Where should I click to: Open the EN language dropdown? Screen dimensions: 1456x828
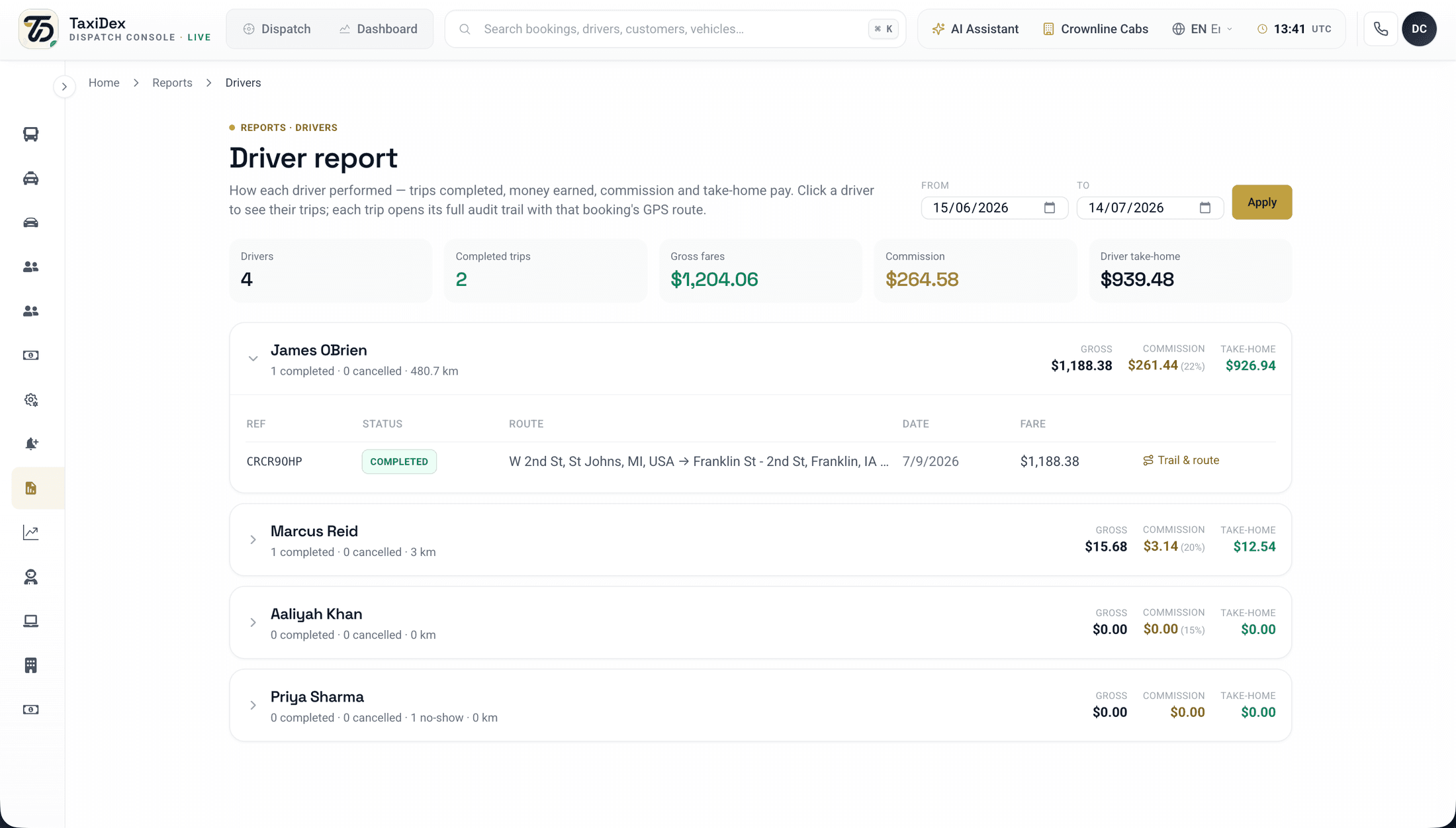click(x=1203, y=29)
